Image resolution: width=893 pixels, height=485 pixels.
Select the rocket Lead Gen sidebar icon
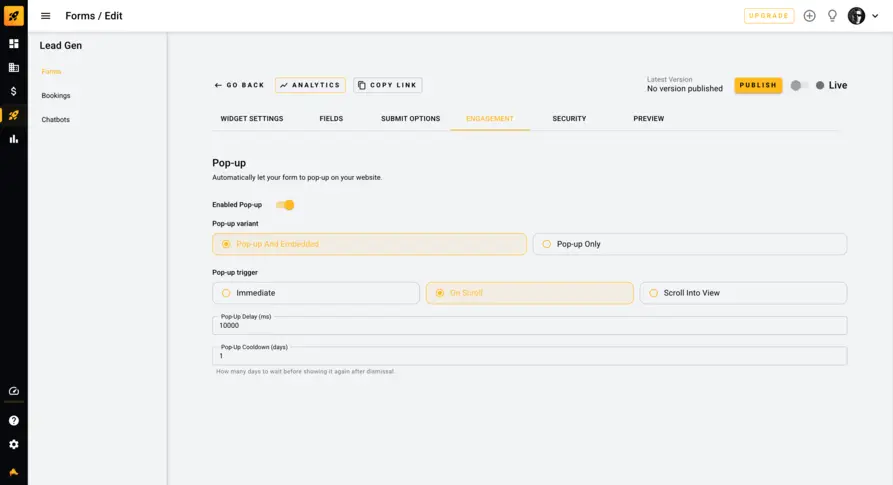pos(14,115)
